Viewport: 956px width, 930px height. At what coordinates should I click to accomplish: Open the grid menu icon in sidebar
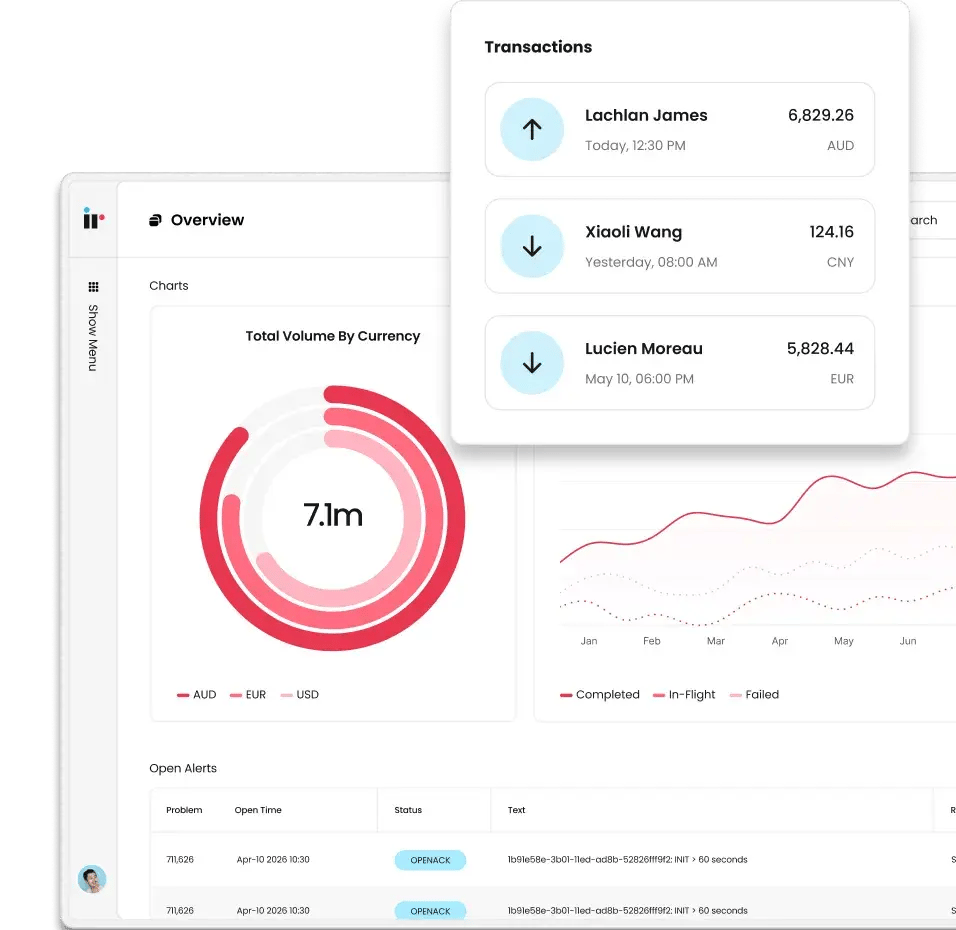coord(93,287)
